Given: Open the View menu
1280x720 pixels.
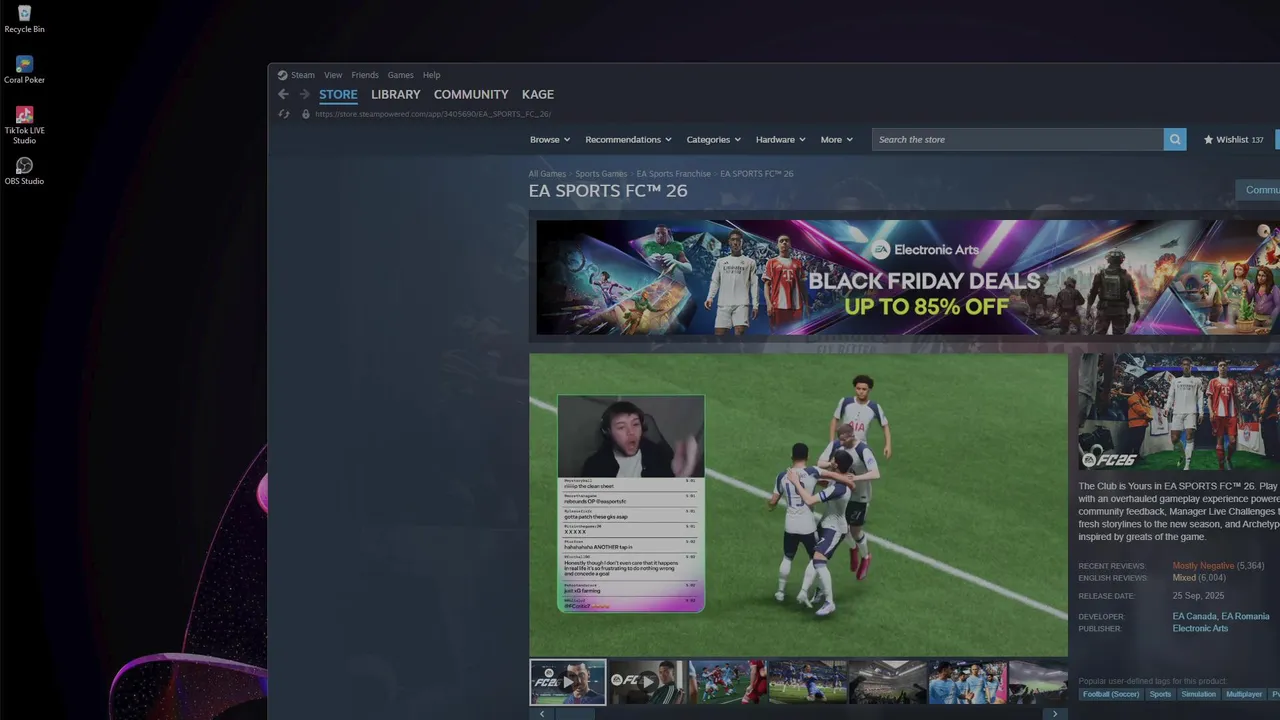Looking at the screenshot, I should tap(333, 75).
